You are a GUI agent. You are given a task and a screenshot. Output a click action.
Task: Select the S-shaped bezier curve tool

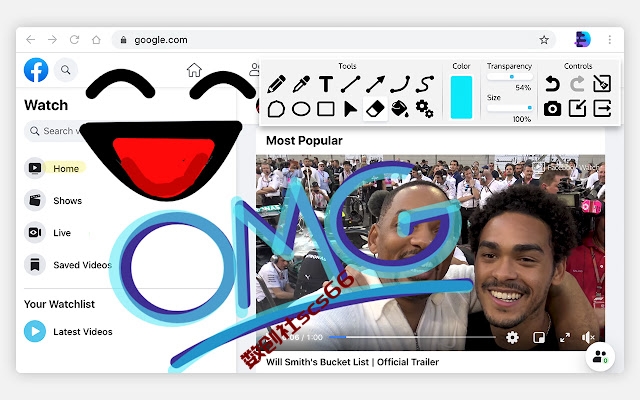click(x=424, y=84)
